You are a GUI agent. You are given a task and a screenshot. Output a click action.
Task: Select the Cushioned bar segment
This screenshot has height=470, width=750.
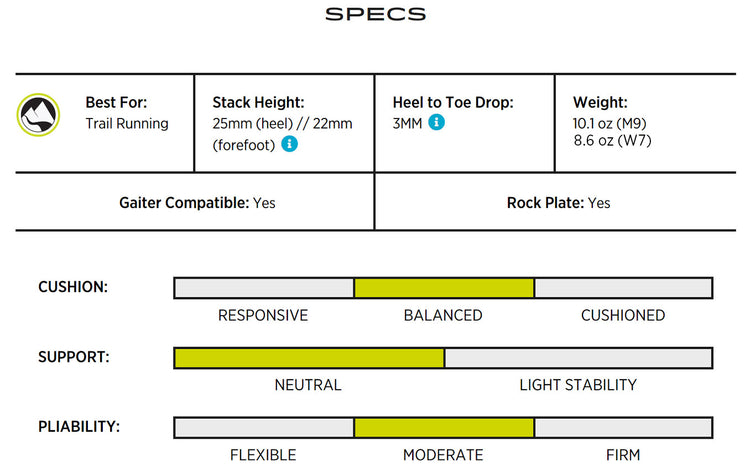coord(624,288)
